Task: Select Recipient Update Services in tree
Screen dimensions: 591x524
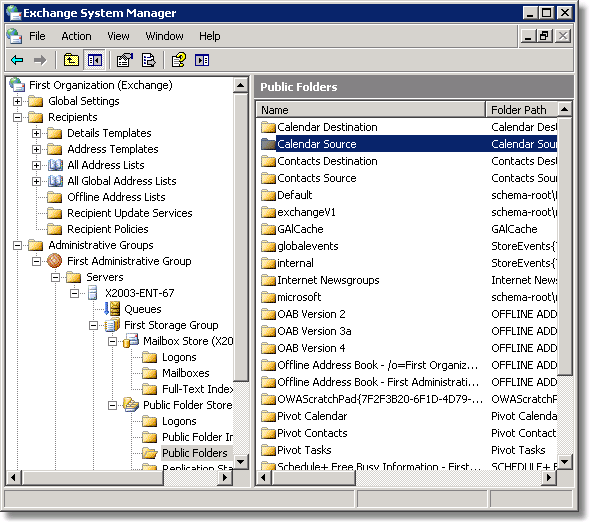Action: tap(129, 213)
